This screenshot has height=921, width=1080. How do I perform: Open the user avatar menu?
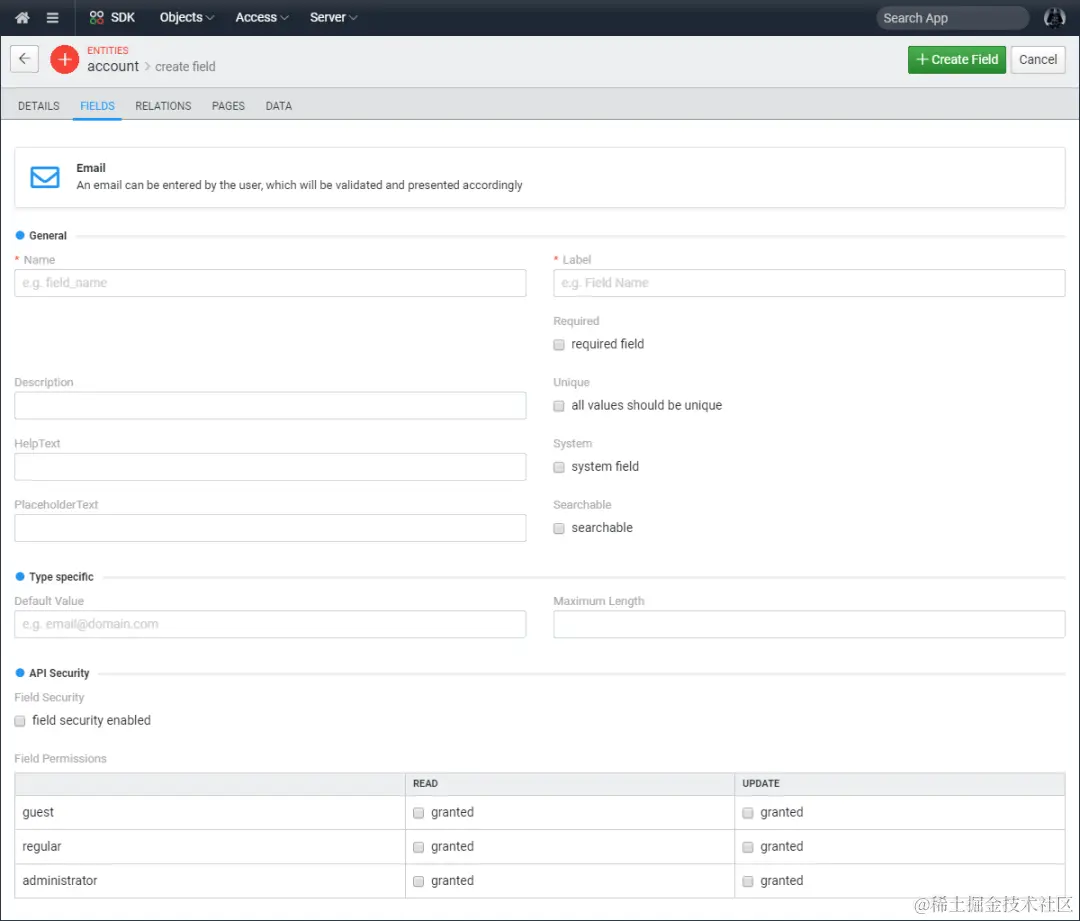click(x=1054, y=18)
